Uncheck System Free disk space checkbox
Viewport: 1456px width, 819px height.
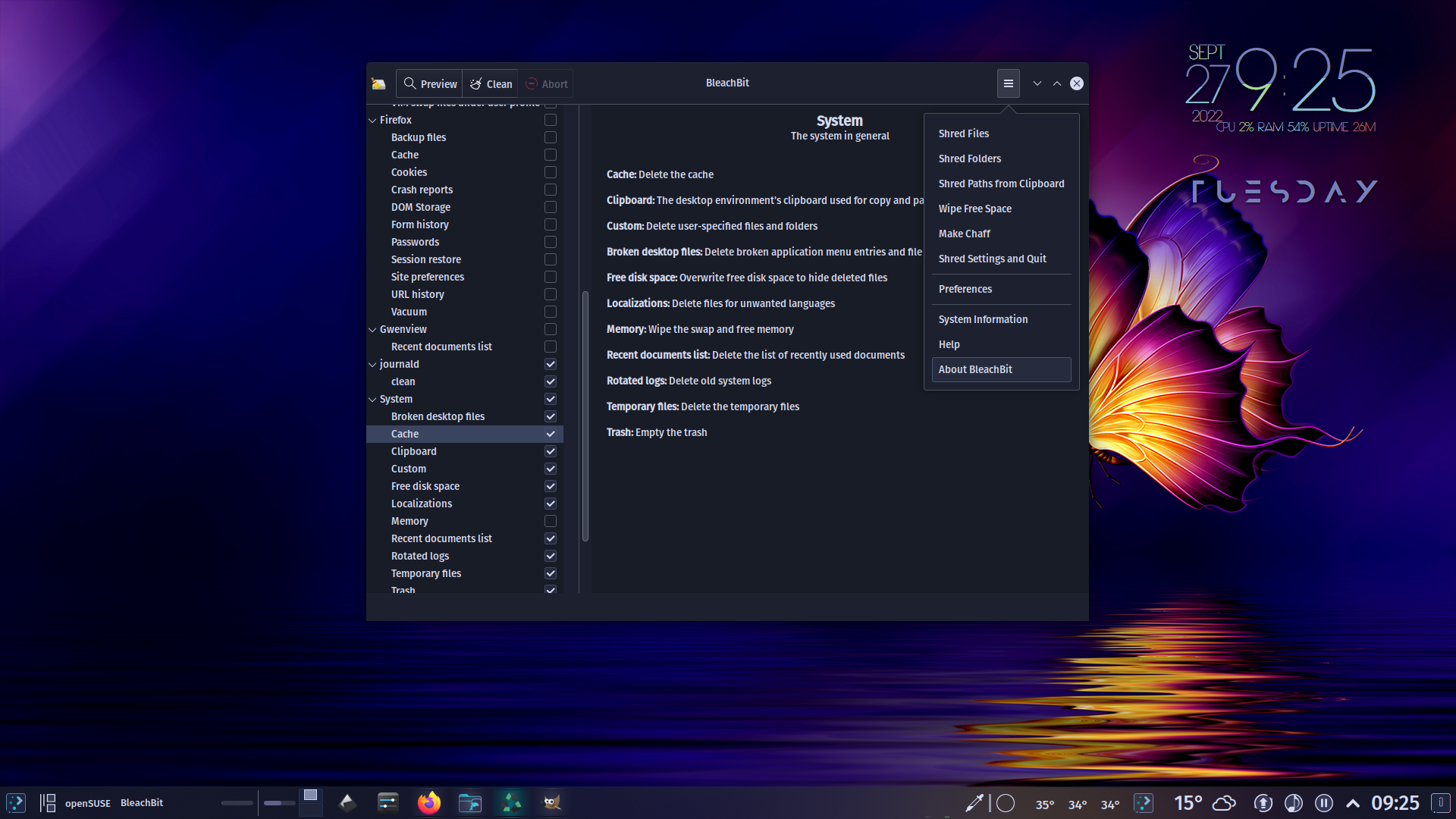(551, 486)
